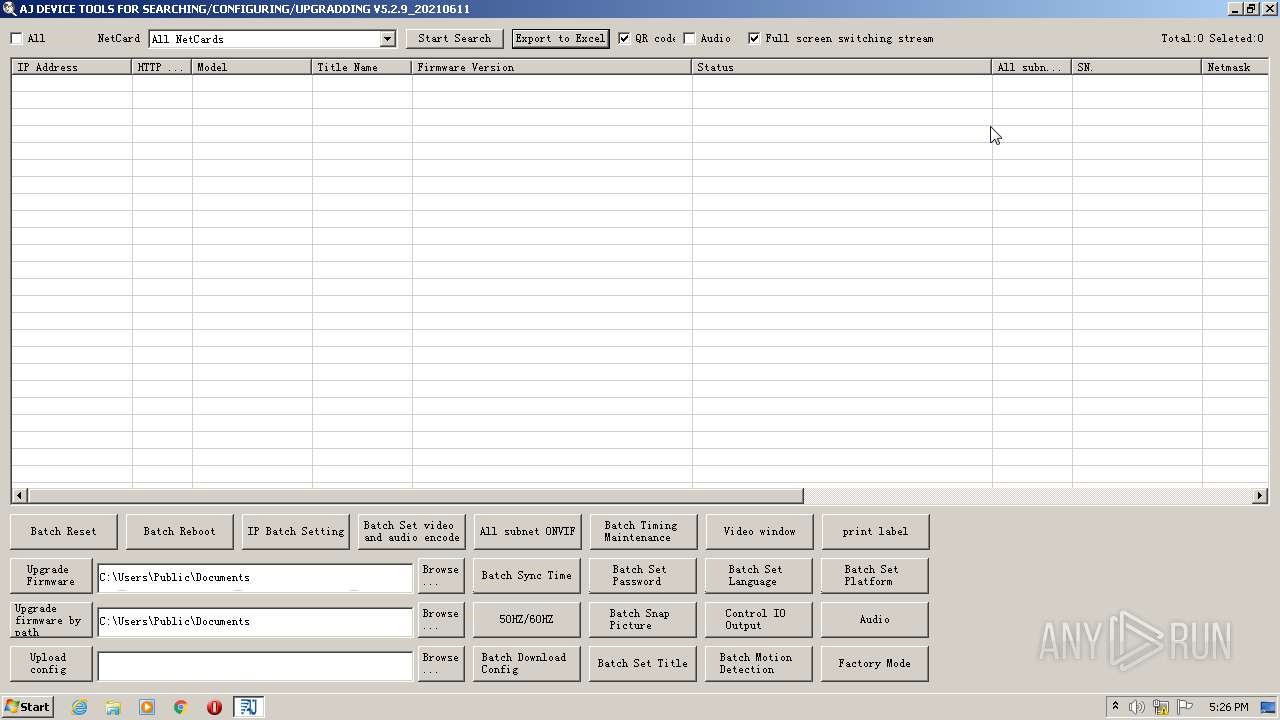Image resolution: width=1280 pixels, height=720 pixels.
Task: Click the Audio button in the bottom panel
Action: (x=875, y=620)
